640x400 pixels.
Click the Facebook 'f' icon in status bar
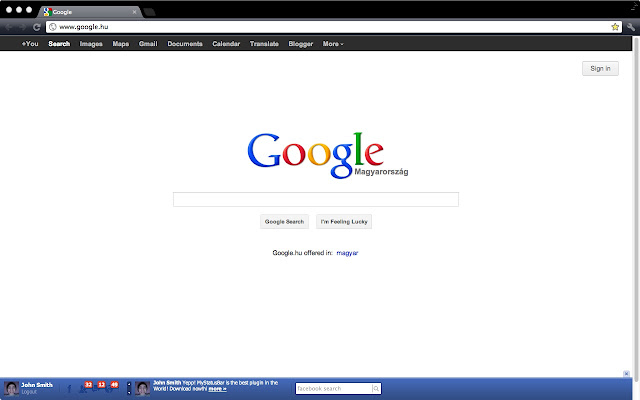(69, 389)
